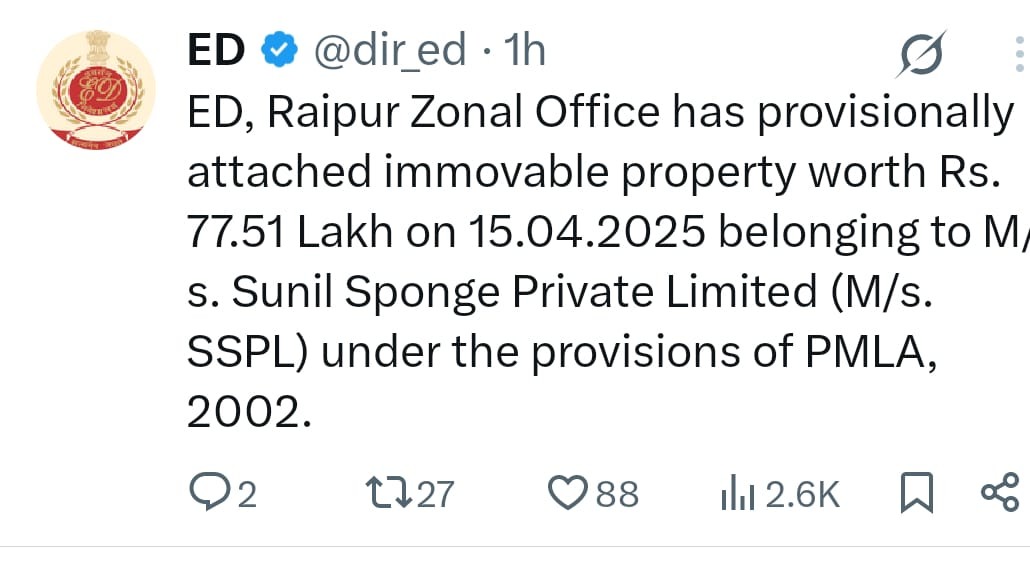The image size is (1030, 564).
Task: Click the 2.6K views count
Action: pos(803,494)
